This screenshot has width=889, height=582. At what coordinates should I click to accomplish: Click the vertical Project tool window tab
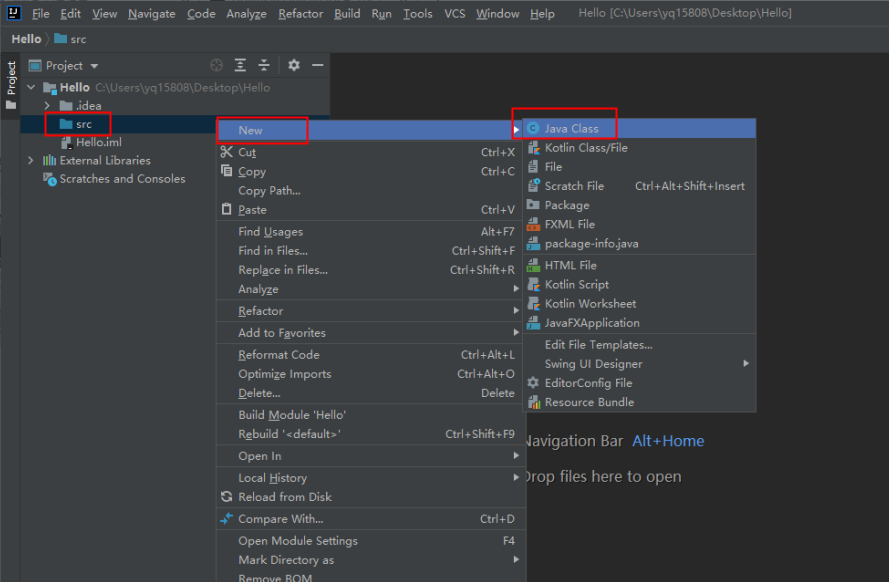click(x=11, y=85)
